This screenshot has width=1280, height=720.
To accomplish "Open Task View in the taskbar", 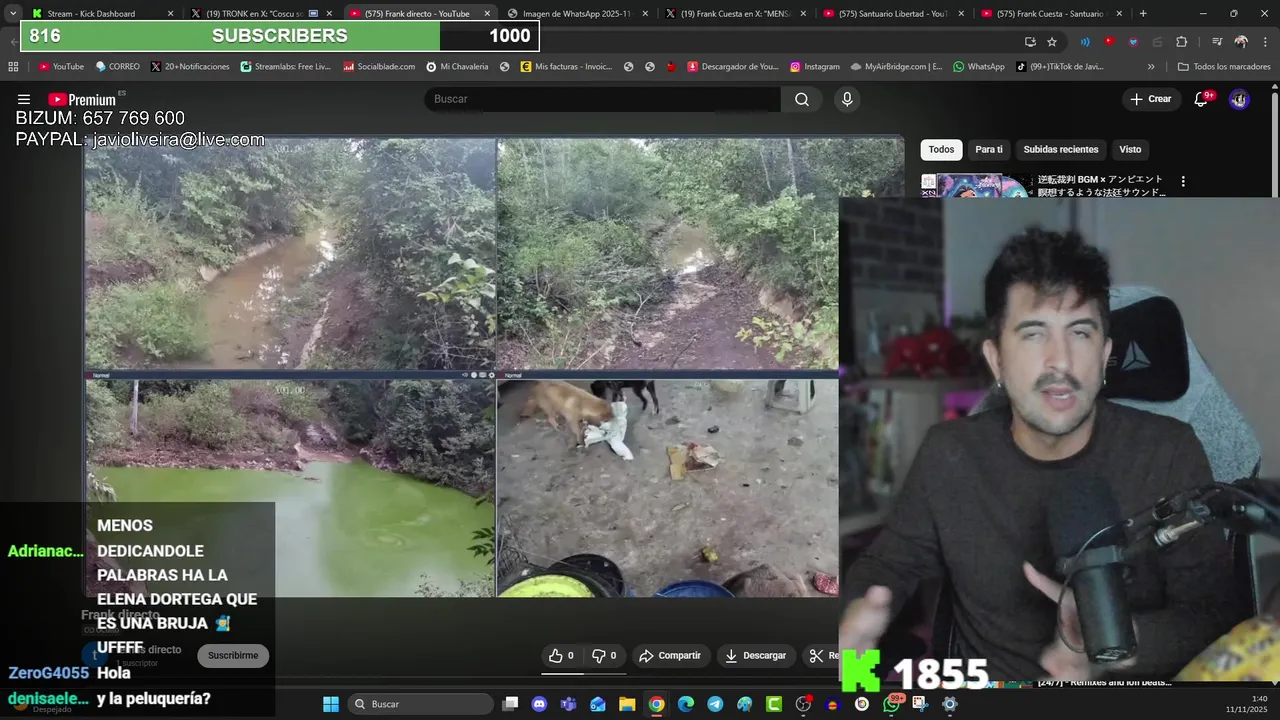I will tap(510, 704).
